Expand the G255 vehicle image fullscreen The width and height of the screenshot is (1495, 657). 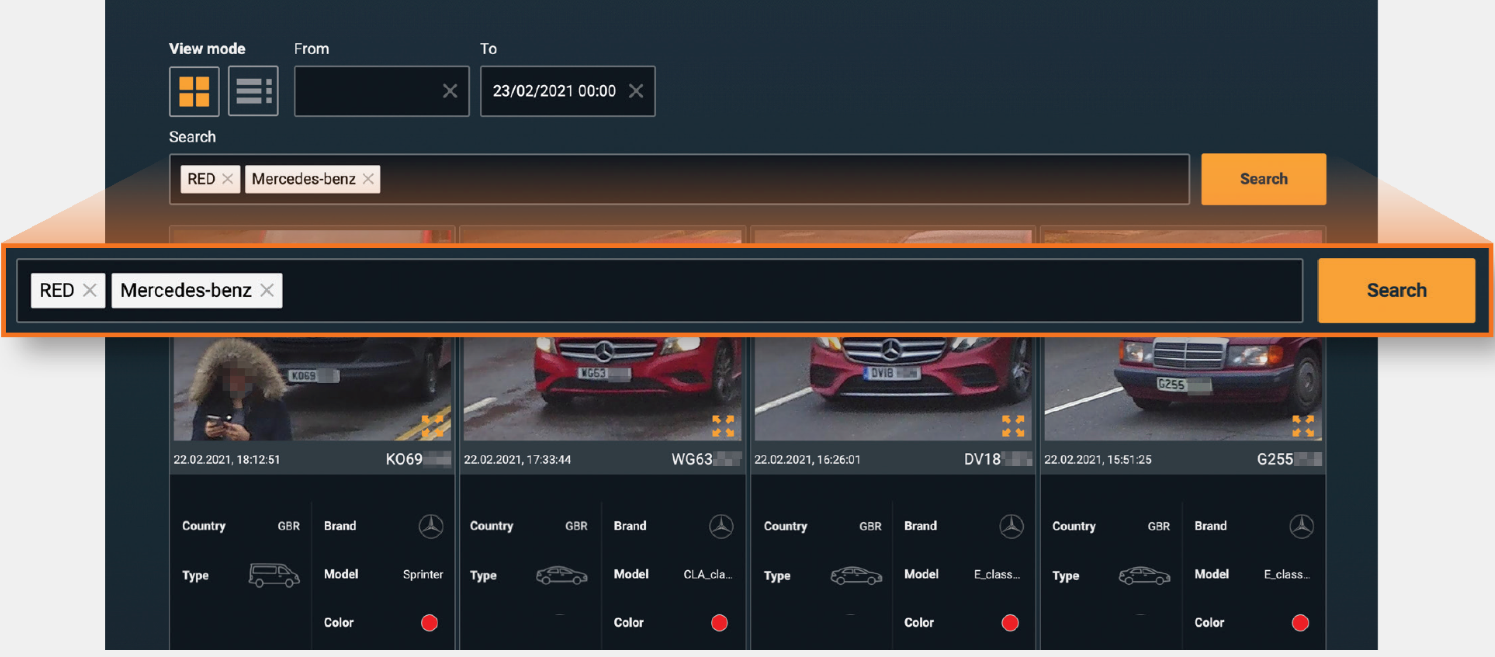tap(1303, 425)
